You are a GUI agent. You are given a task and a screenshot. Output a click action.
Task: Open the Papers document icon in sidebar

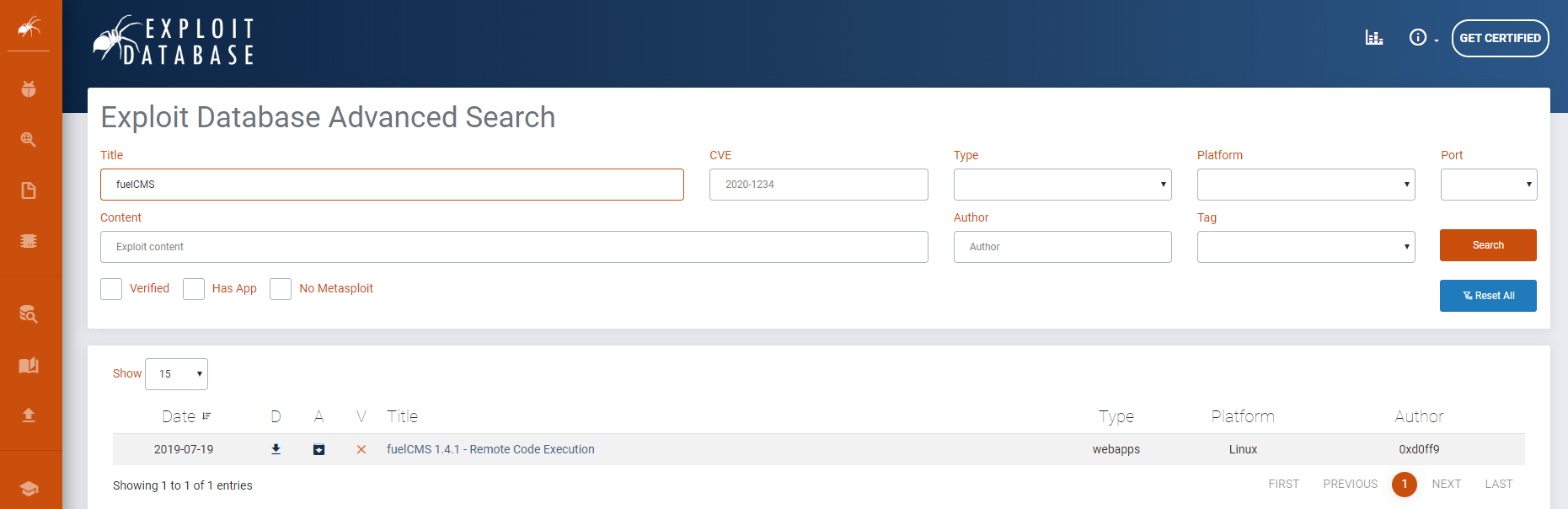point(29,190)
